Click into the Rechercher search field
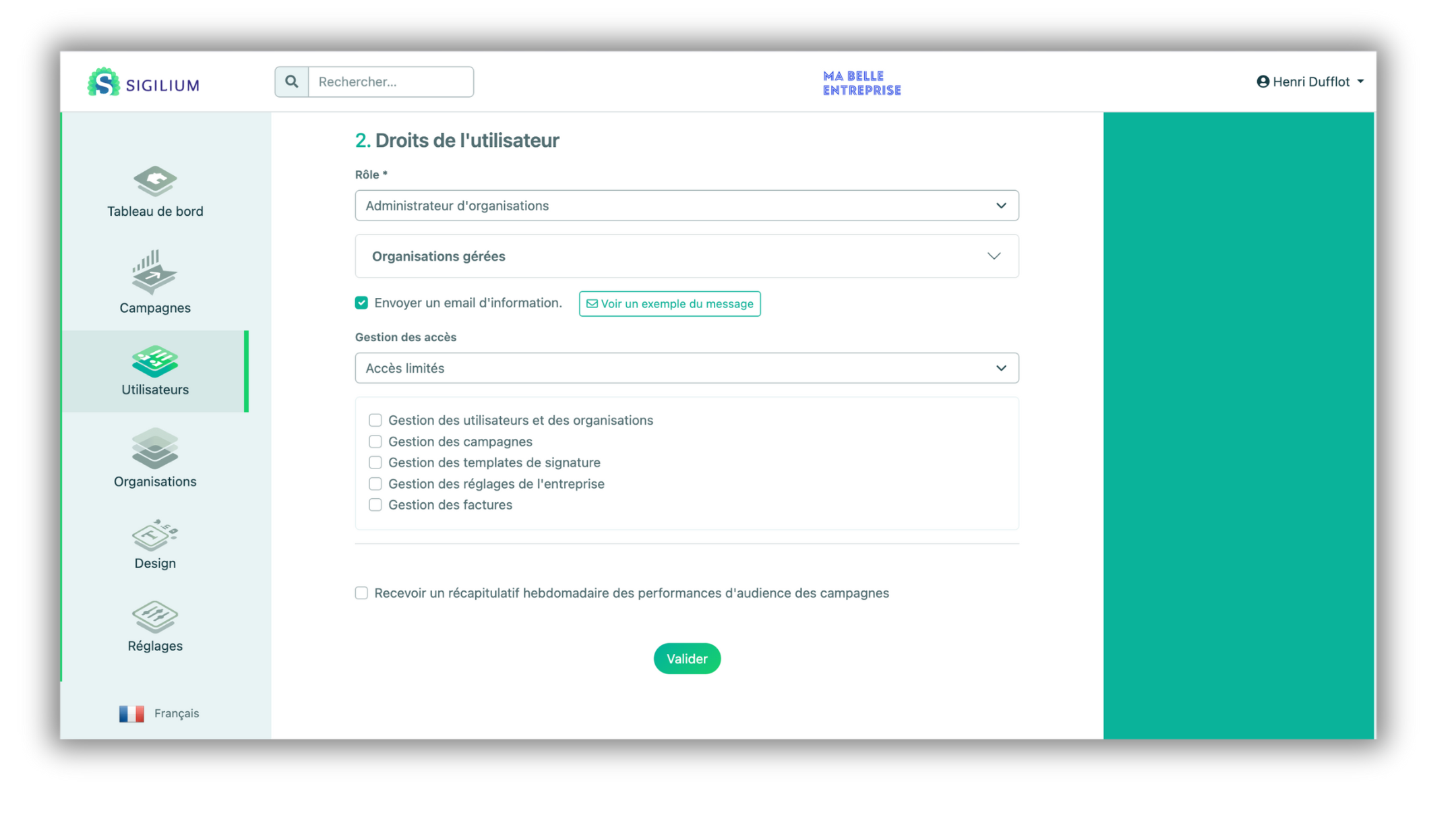1456x819 pixels. (x=391, y=82)
